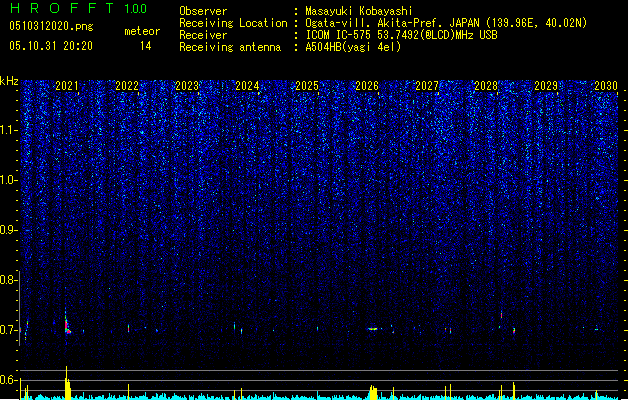This screenshot has width=629, height=400.
Task: Click the 0.6 kHz axis tick label
Action: pos(8,380)
